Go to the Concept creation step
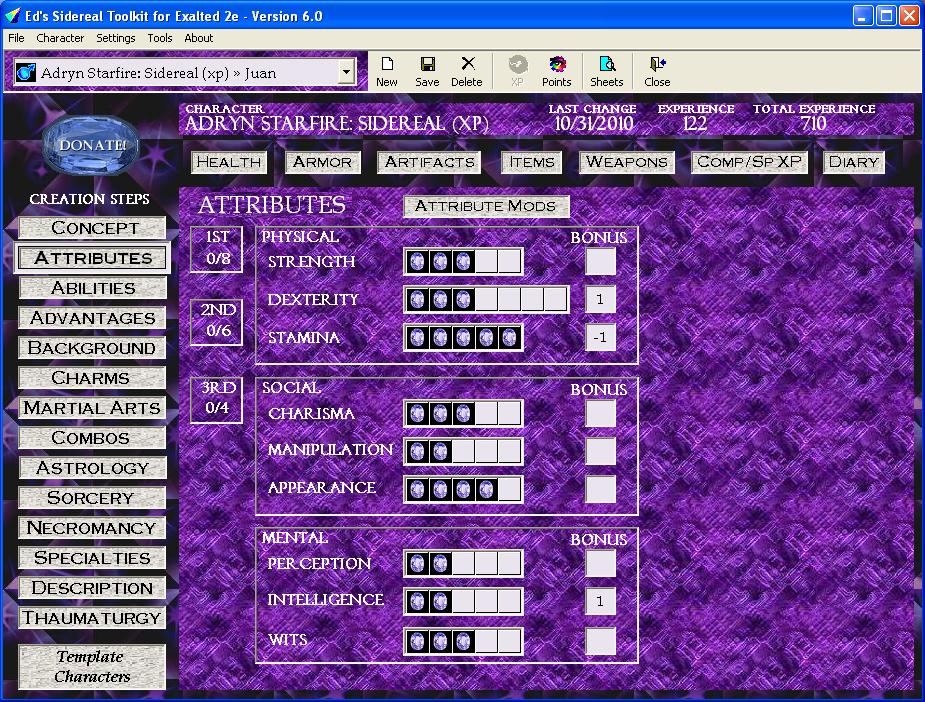Image resolution: width=925 pixels, height=702 pixels. [x=92, y=228]
